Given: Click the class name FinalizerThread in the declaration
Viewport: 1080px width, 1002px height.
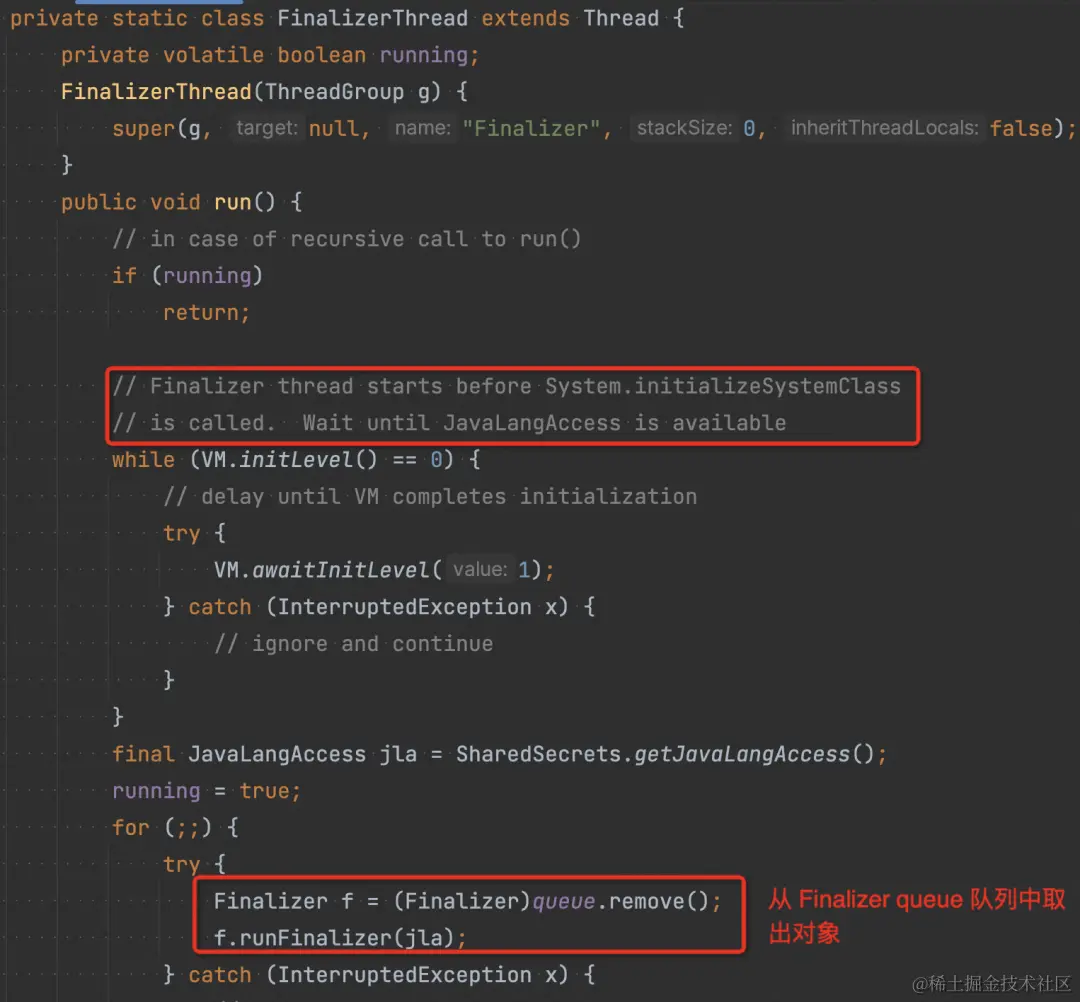Looking at the screenshot, I should 372,18.
